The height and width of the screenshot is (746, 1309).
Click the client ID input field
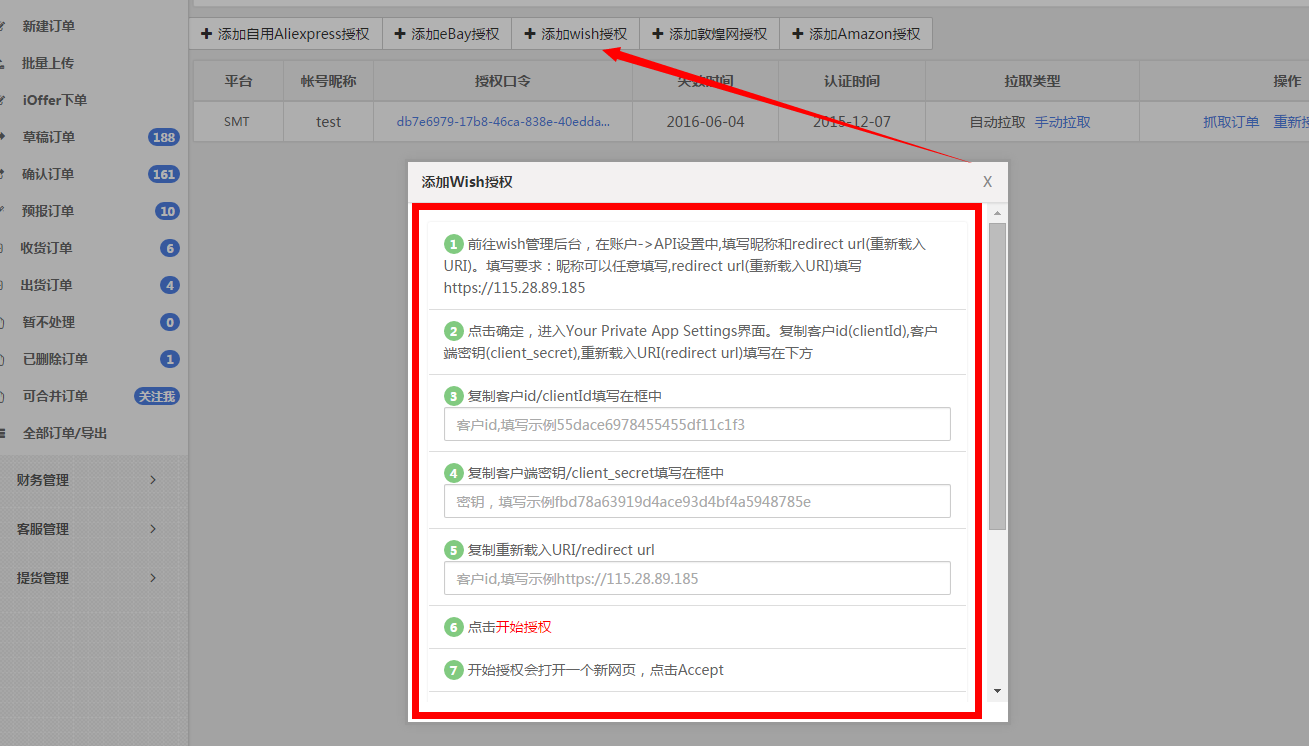(x=697, y=424)
